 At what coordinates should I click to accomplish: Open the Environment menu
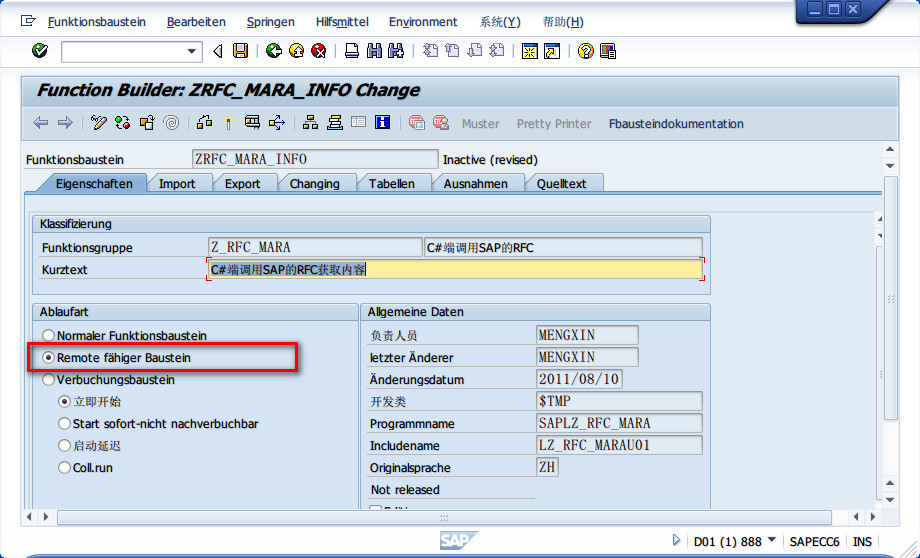click(423, 22)
